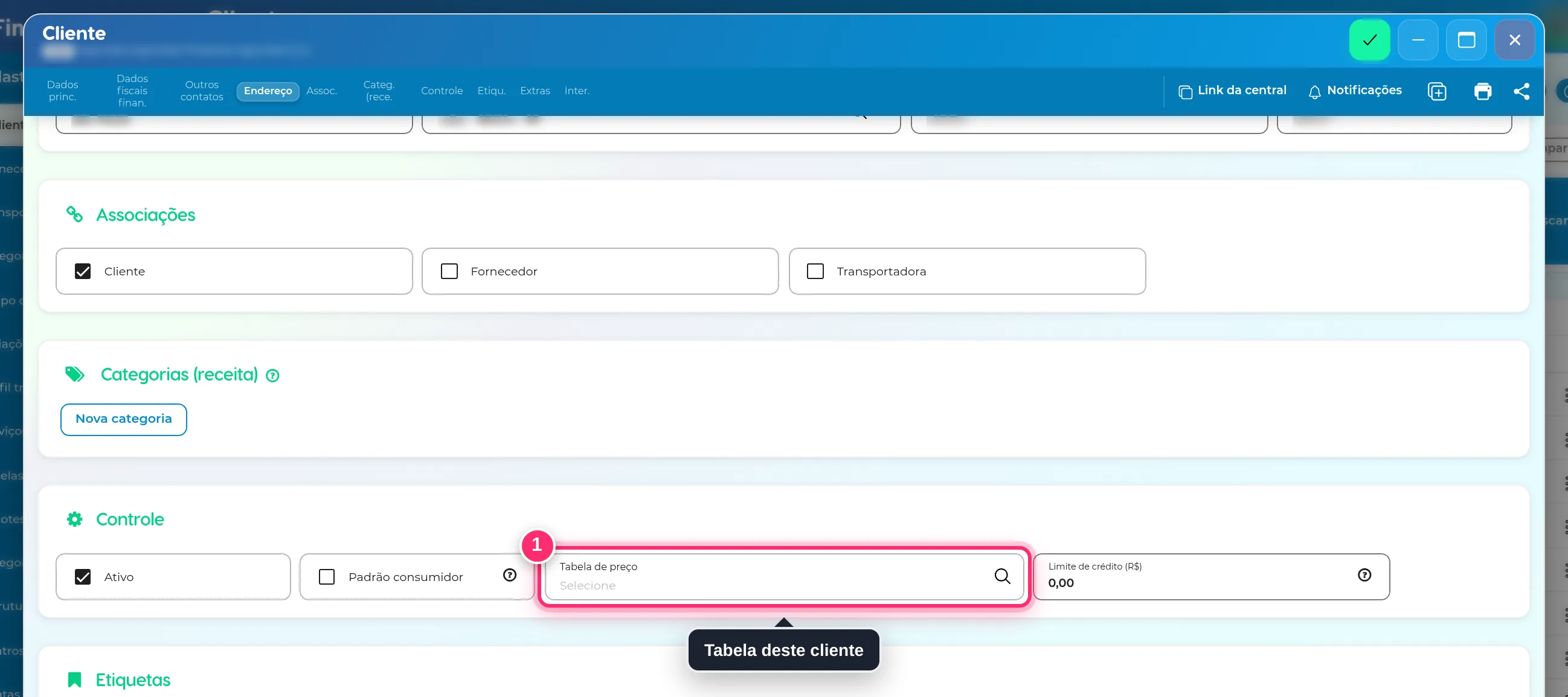Go to Dados princ. tab

coord(63,91)
